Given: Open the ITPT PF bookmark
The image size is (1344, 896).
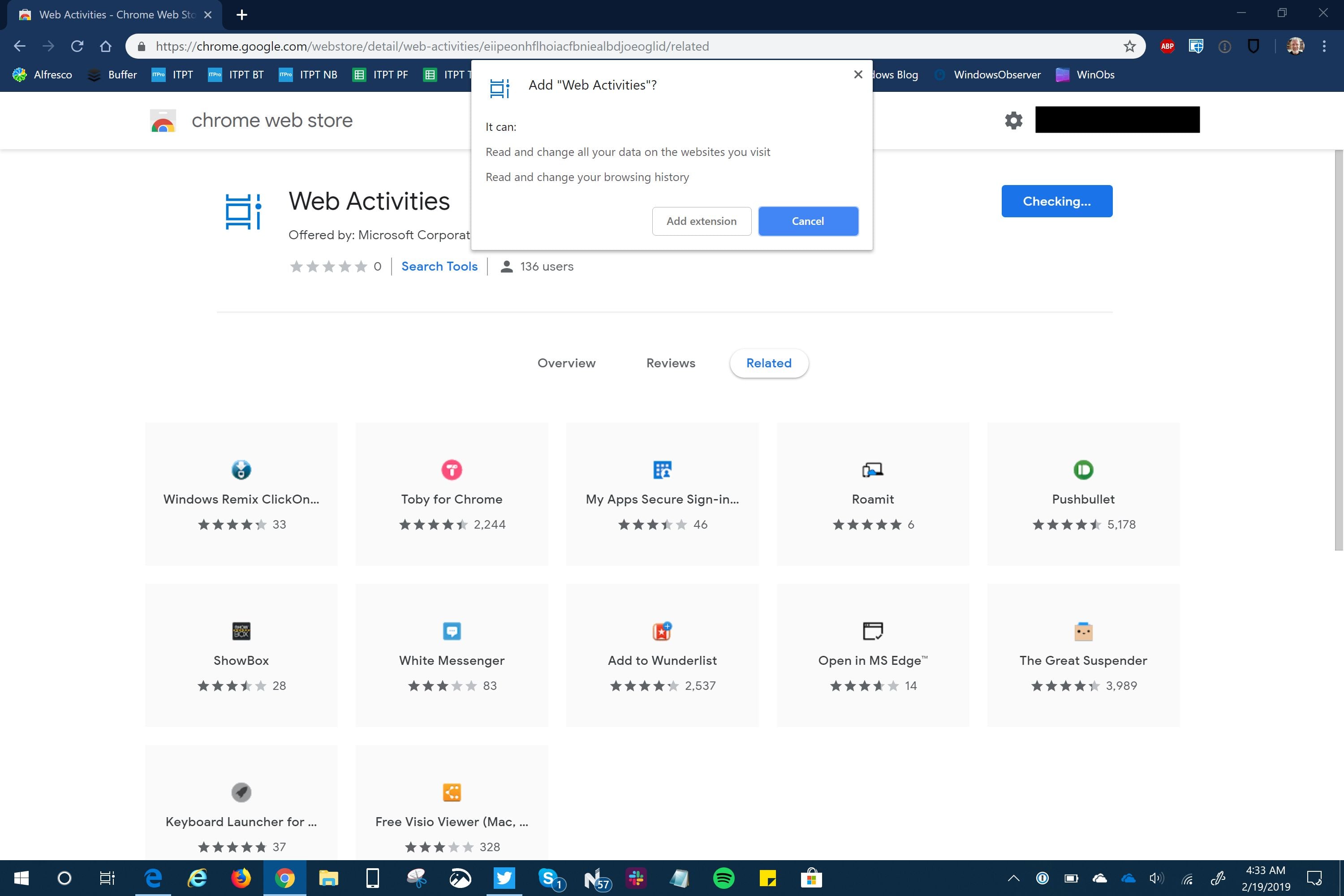Looking at the screenshot, I should tap(380, 75).
